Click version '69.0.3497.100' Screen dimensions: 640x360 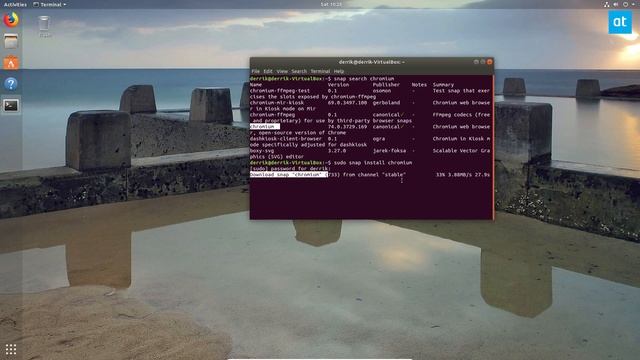point(347,103)
